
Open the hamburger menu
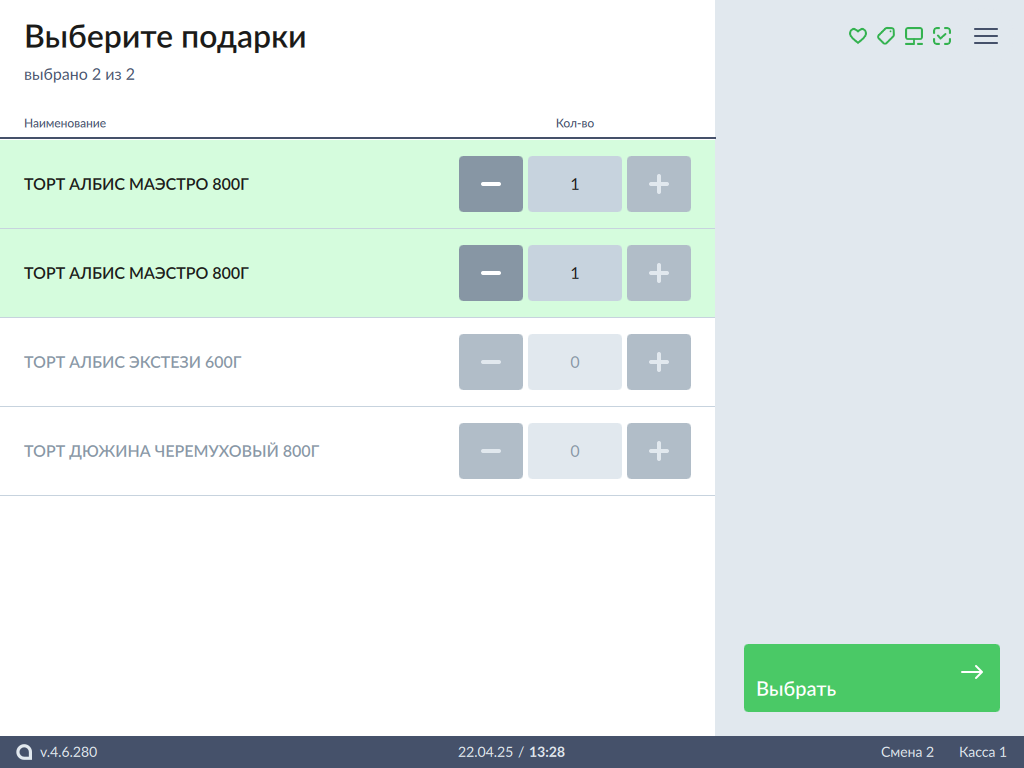click(x=986, y=36)
